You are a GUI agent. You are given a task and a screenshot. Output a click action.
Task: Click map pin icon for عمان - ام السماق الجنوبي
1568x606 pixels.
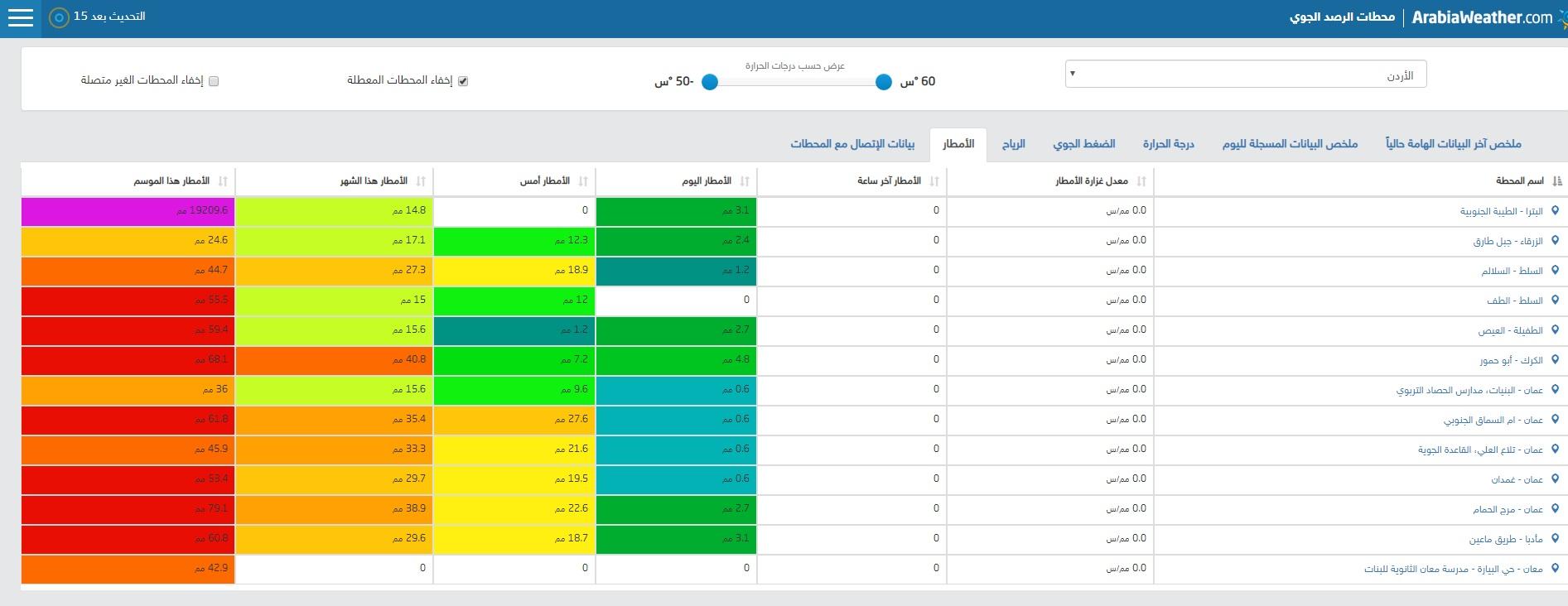coord(1555,420)
